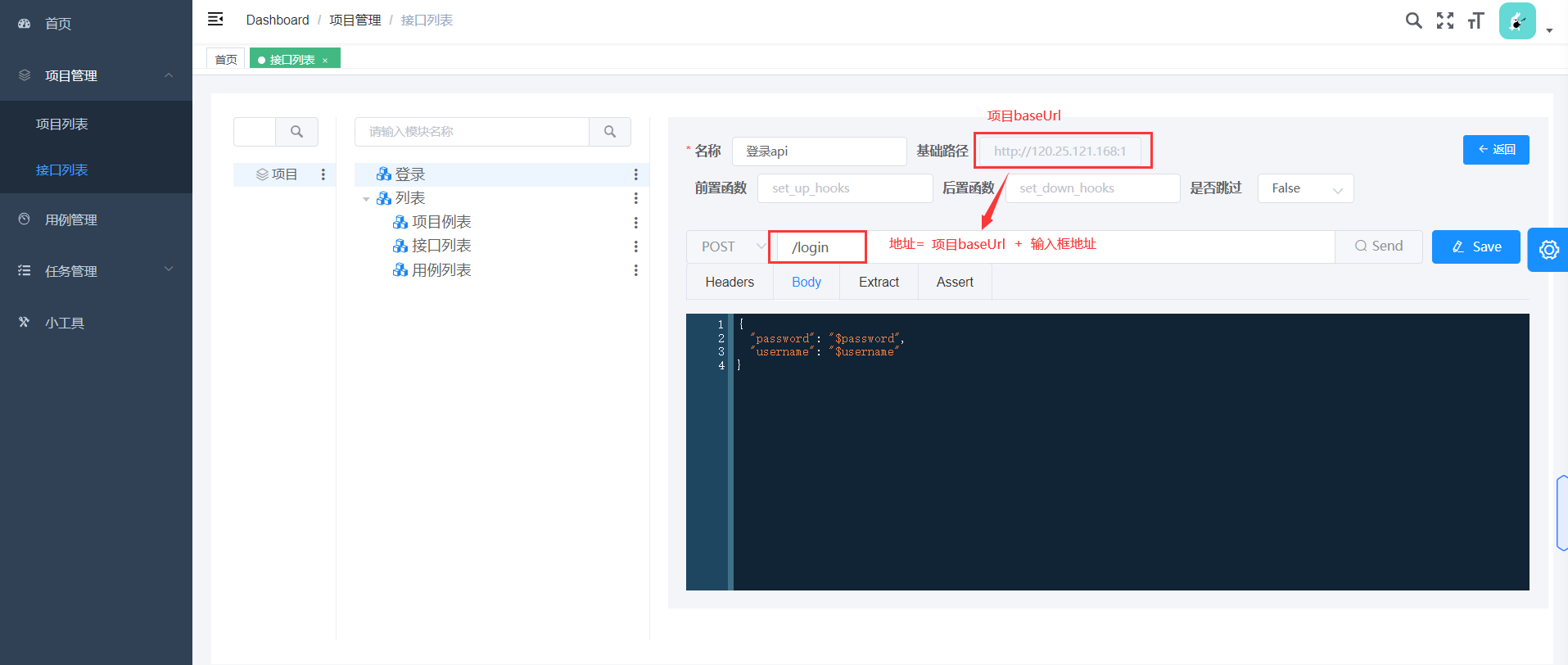Switch to the 首页 page tab

[226, 59]
